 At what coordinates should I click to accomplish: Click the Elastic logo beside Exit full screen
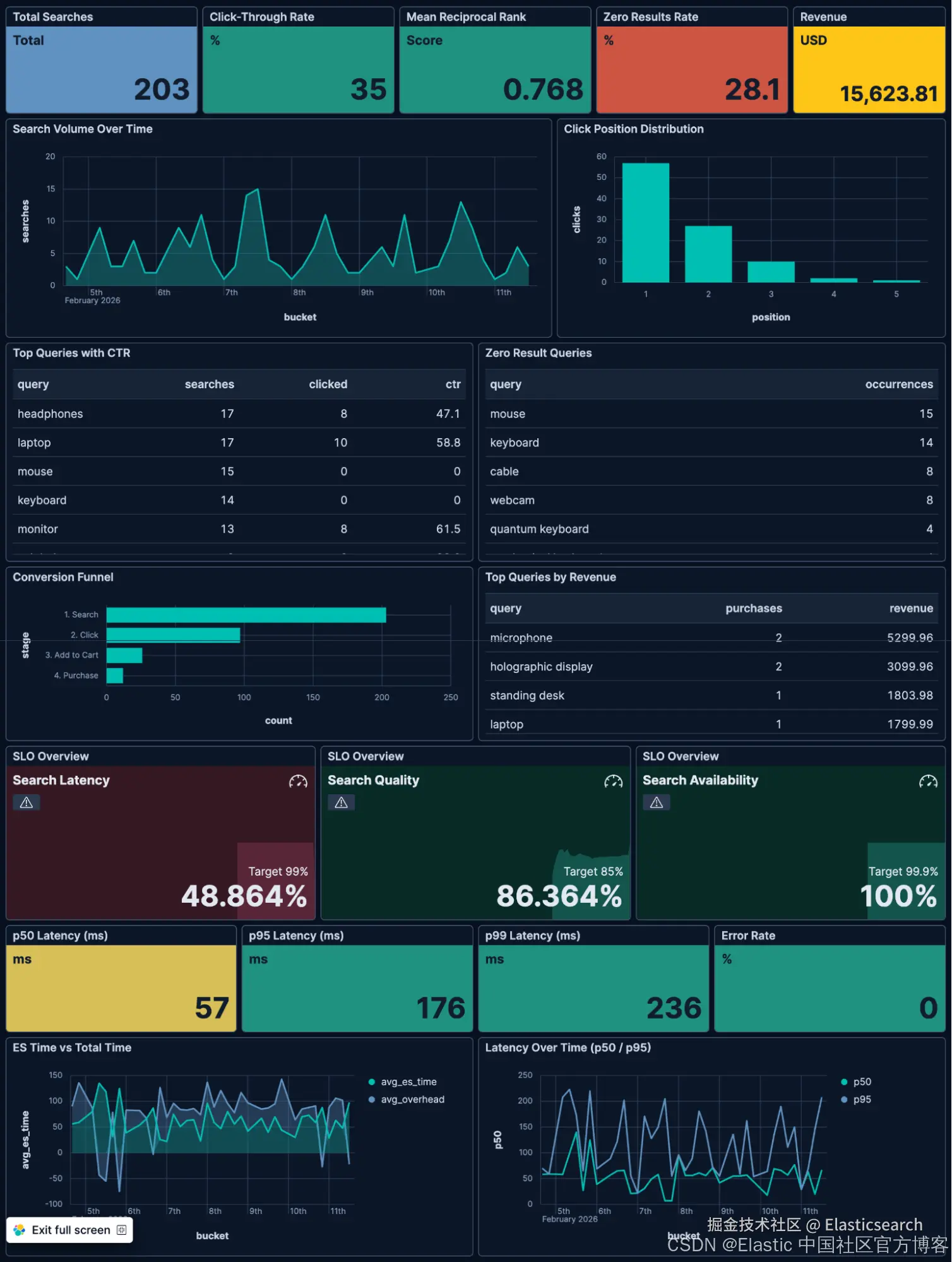(x=20, y=1230)
